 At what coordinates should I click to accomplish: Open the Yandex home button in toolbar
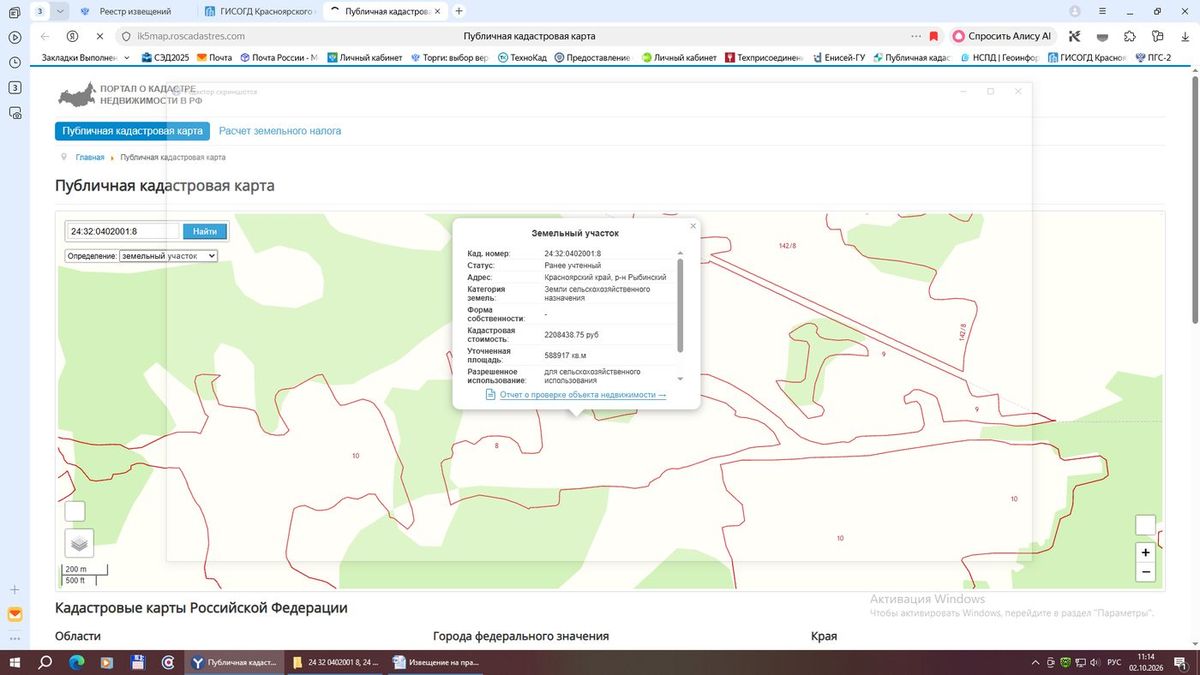(72, 36)
